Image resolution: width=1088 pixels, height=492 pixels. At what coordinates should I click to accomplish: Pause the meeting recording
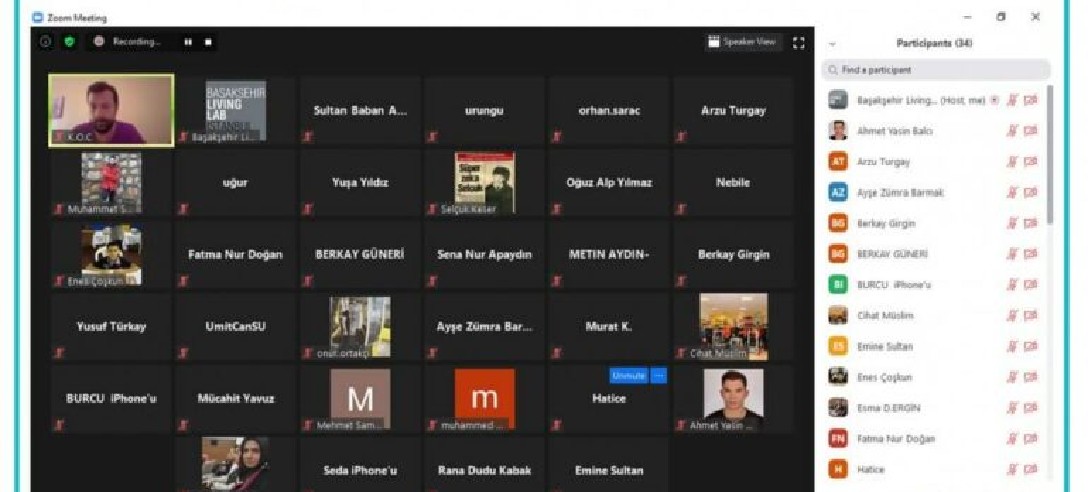[187, 42]
